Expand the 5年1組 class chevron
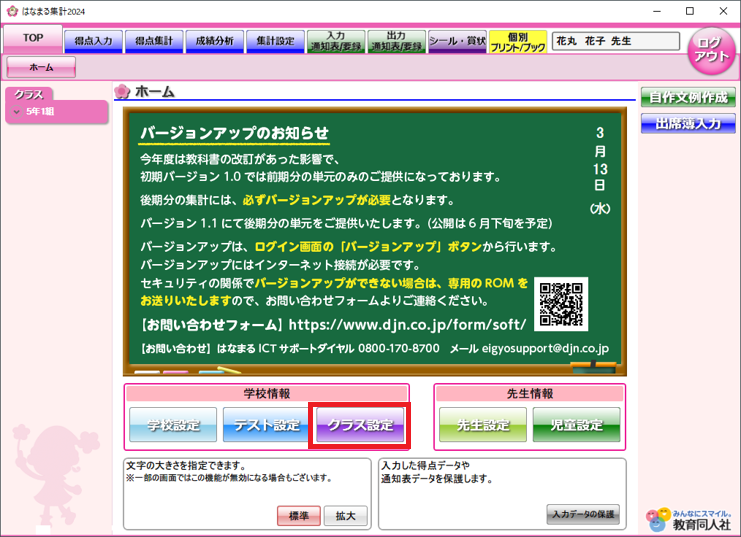Viewport: 741px width, 537px height. (17, 112)
